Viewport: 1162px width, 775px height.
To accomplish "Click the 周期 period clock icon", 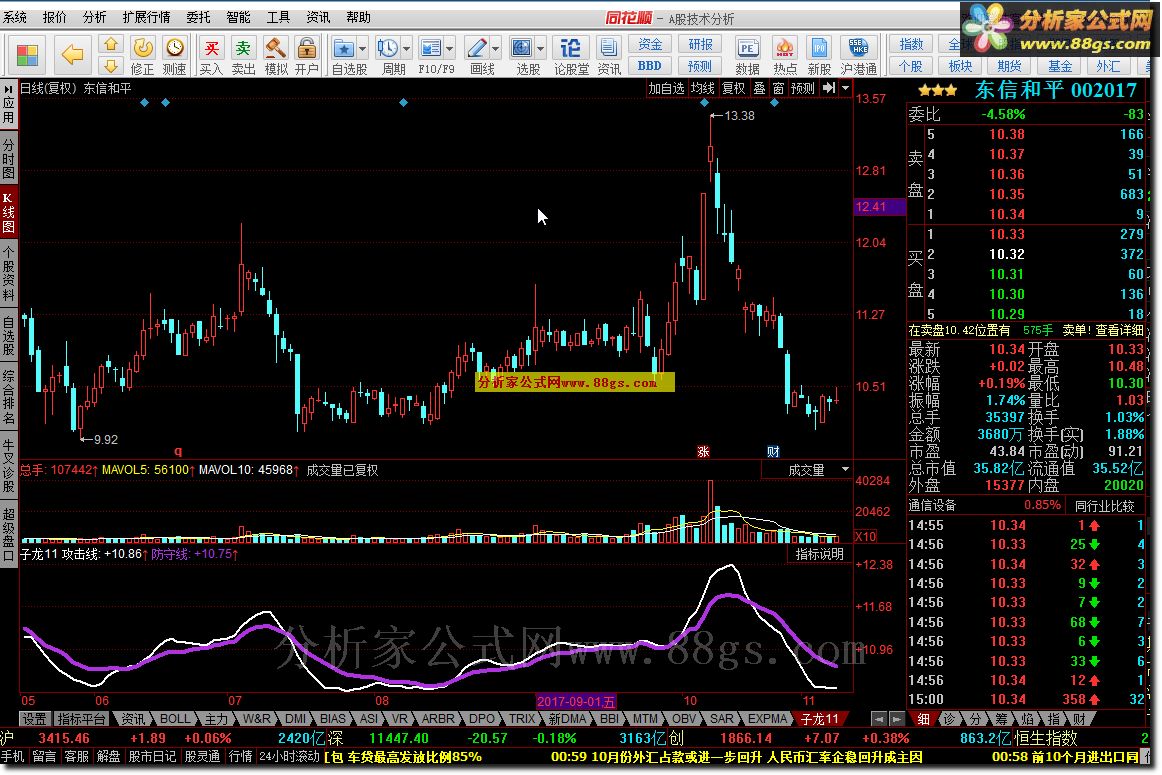I will pyautogui.click(x=388, y=49).
